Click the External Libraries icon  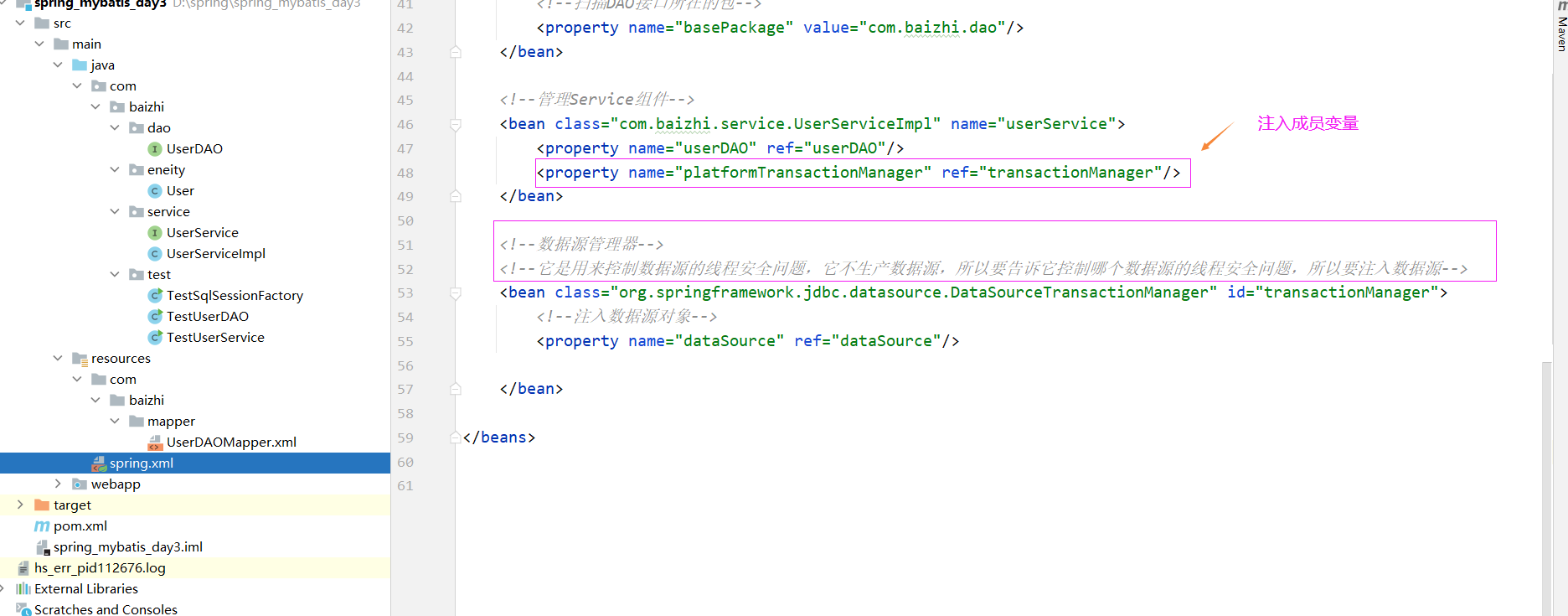23,589
